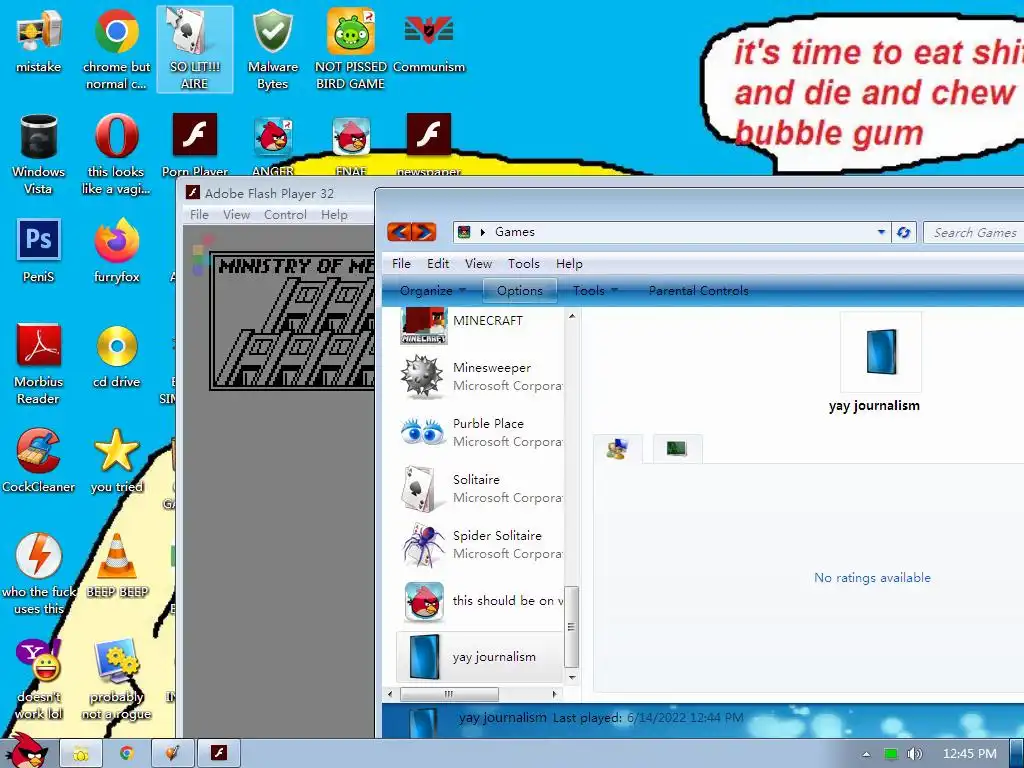Image resolution: width=1024 pixels, height=768 pixels.
Task: Click the Search Games field
Action: pos(973,232)
